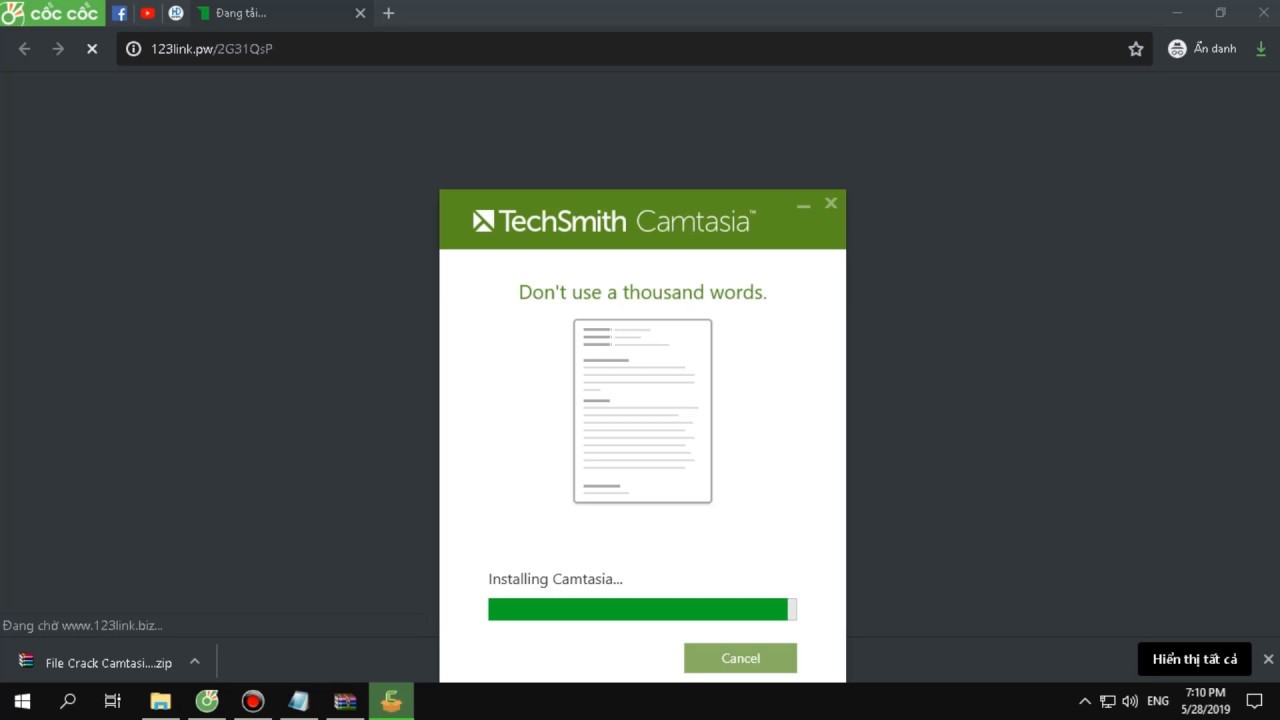1280x720 pixels.
Task: Open the red recorder taskbar app
Action: coord(253,701)
